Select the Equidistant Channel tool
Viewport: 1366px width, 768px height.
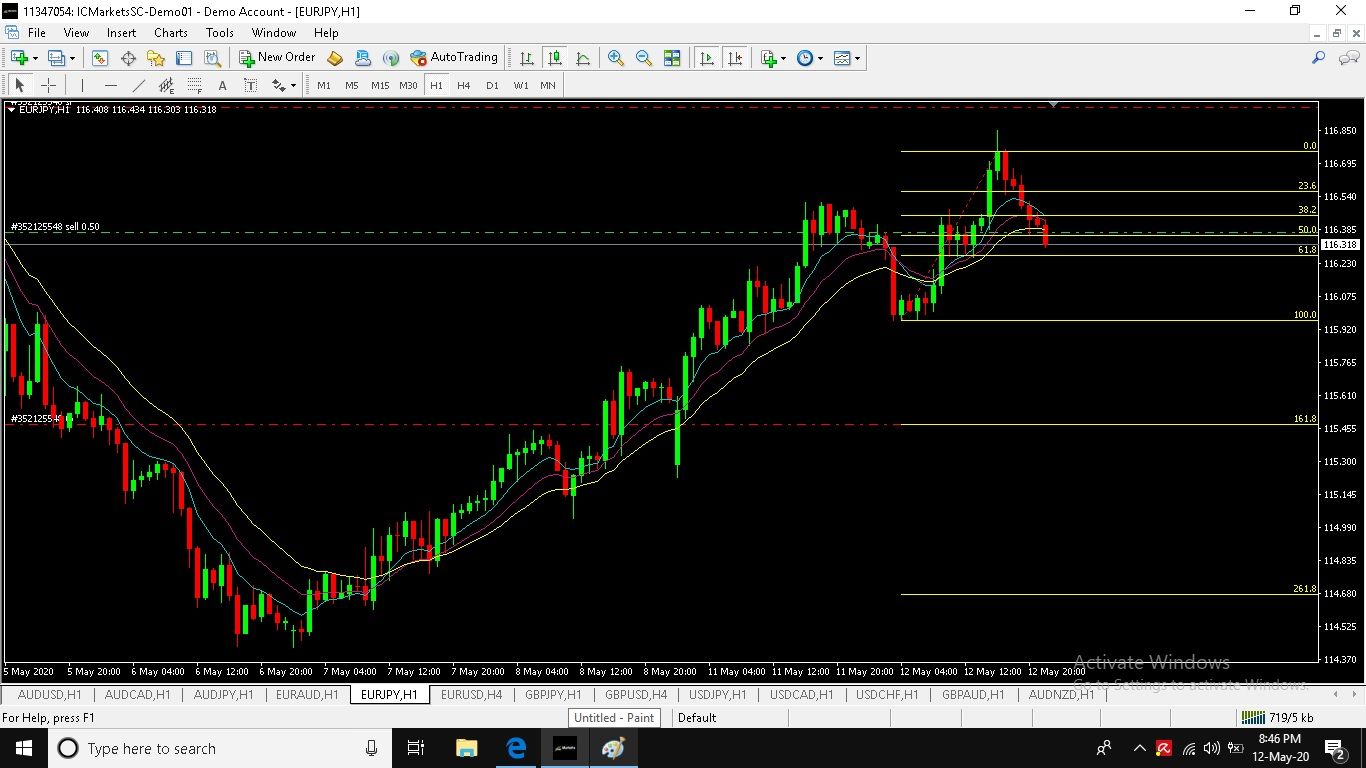[x=166, y=85]
